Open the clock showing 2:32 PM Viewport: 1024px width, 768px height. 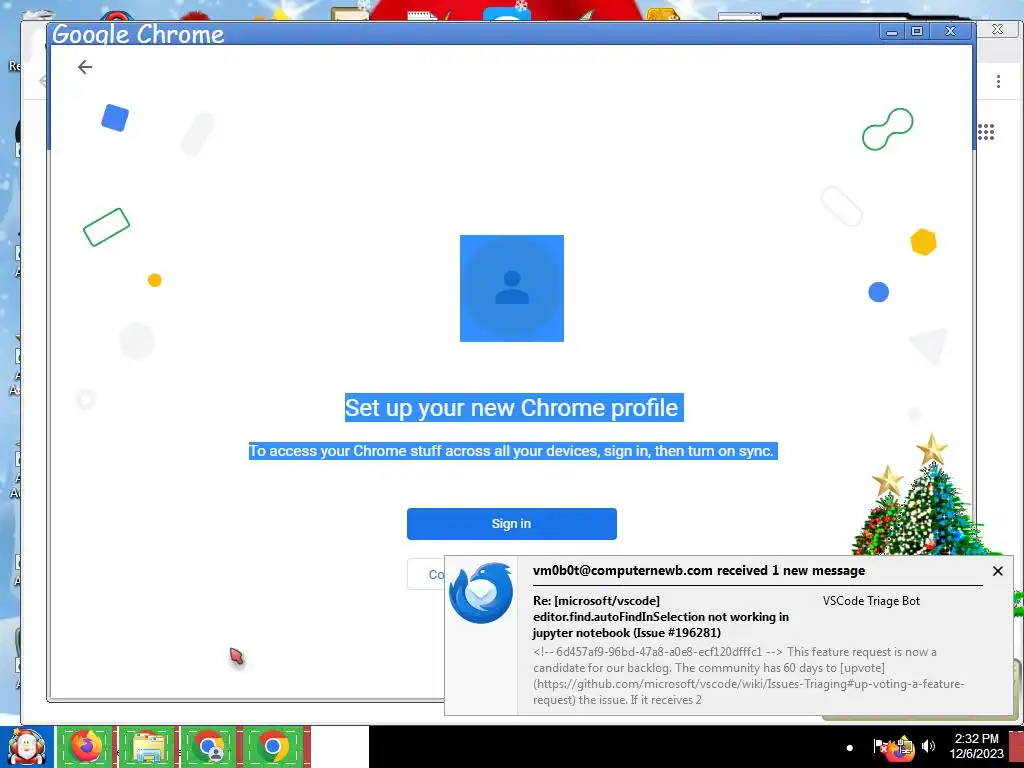[x=976, y=746]
